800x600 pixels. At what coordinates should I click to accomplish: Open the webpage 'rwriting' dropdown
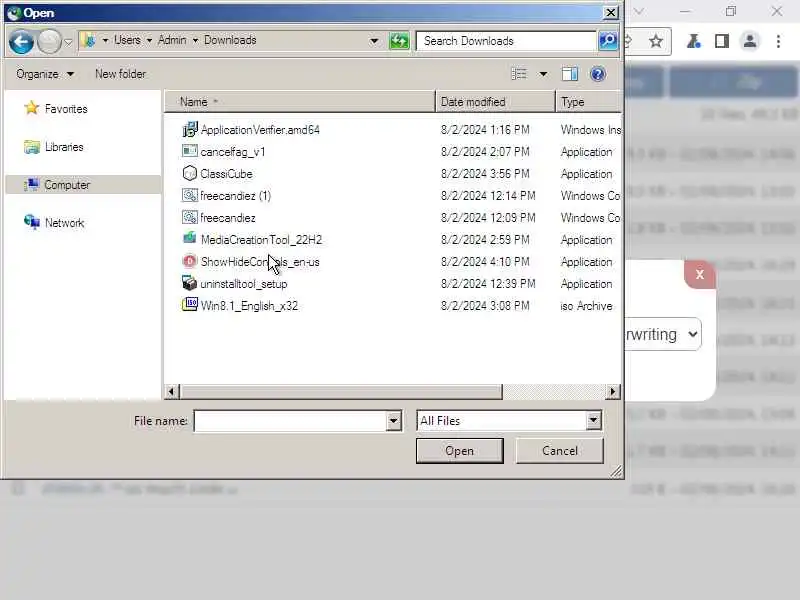click(663, 335)
